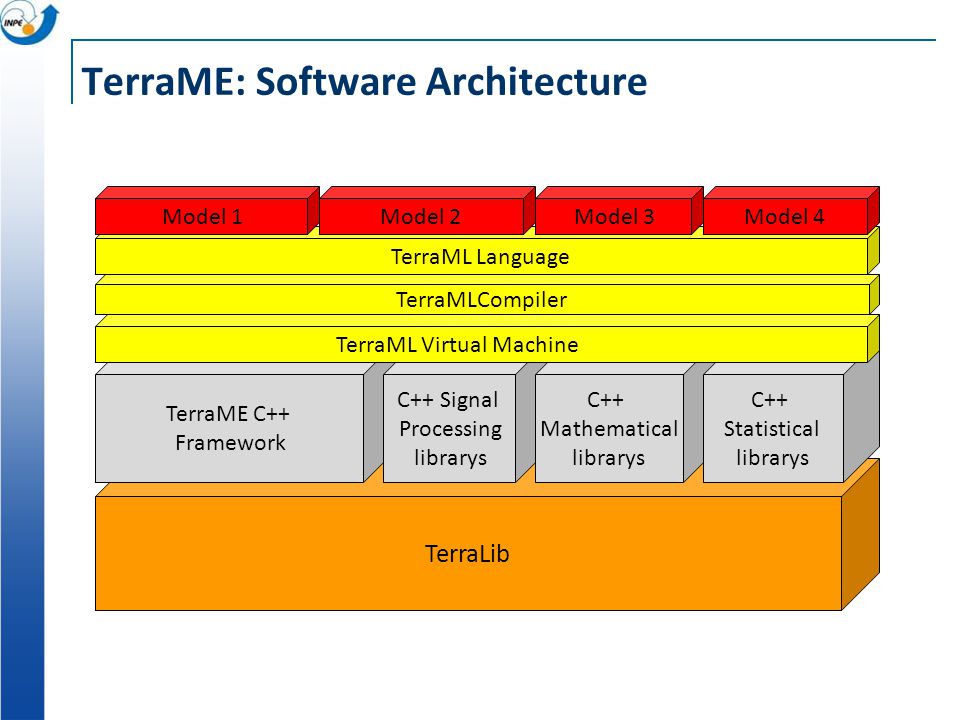Click the TerraME C++ Framework box
Screen dimensions: 960x720
tap(230, 428)
